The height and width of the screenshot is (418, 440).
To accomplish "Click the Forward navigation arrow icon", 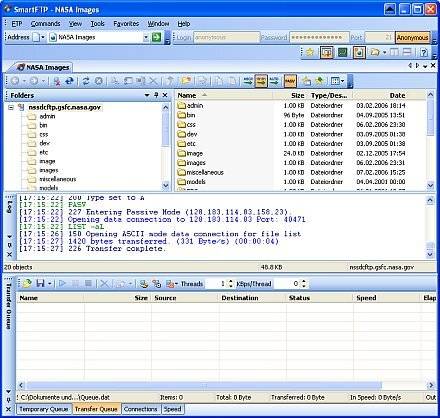I will coord(34,81).
